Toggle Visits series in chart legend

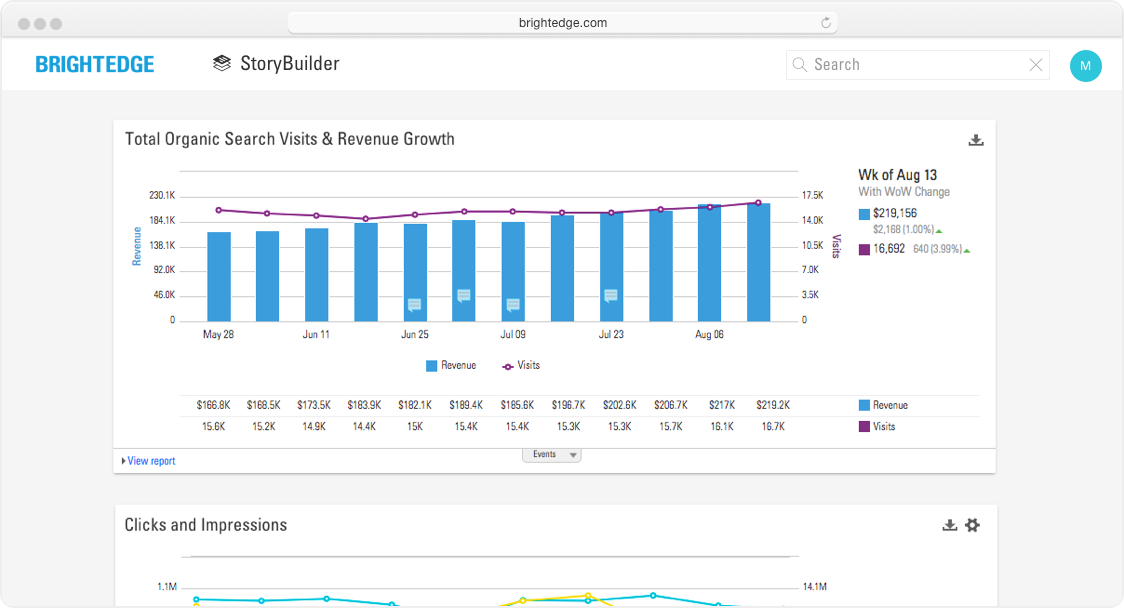pos(521,366)
